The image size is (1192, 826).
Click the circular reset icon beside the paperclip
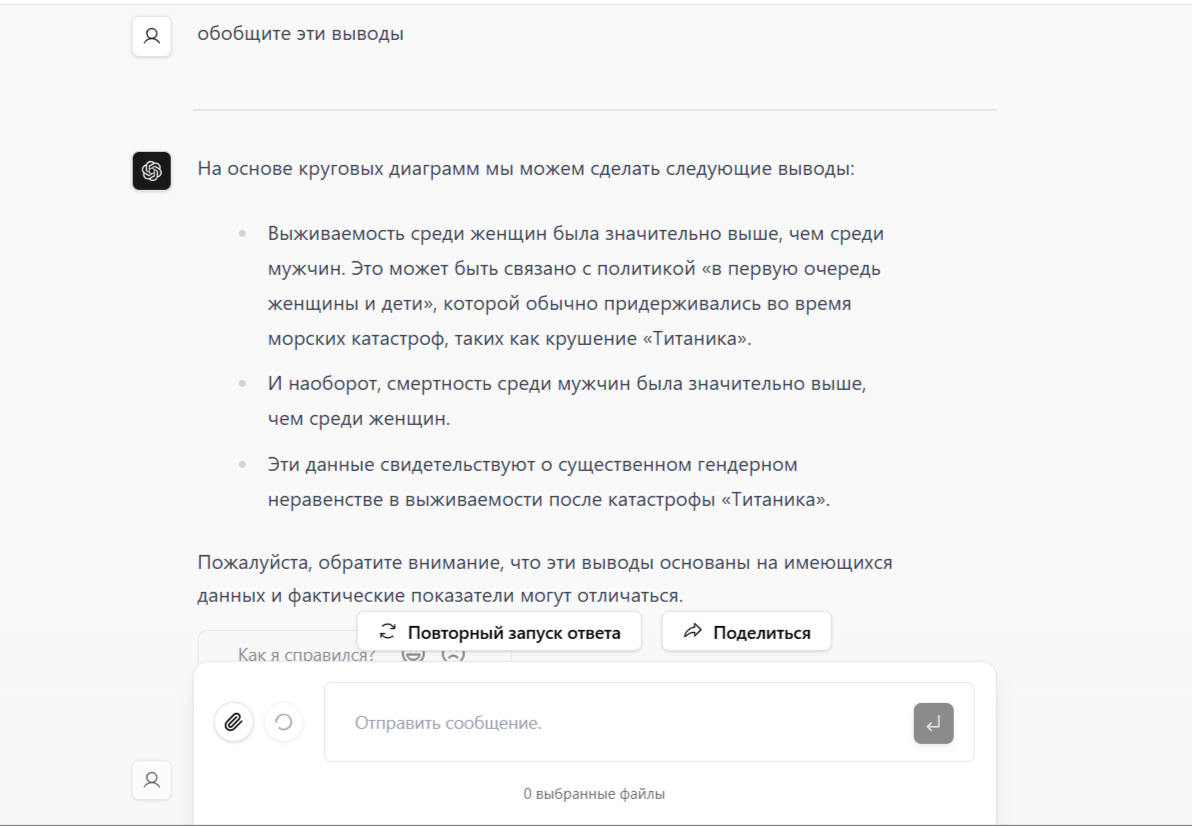point(283,721)
